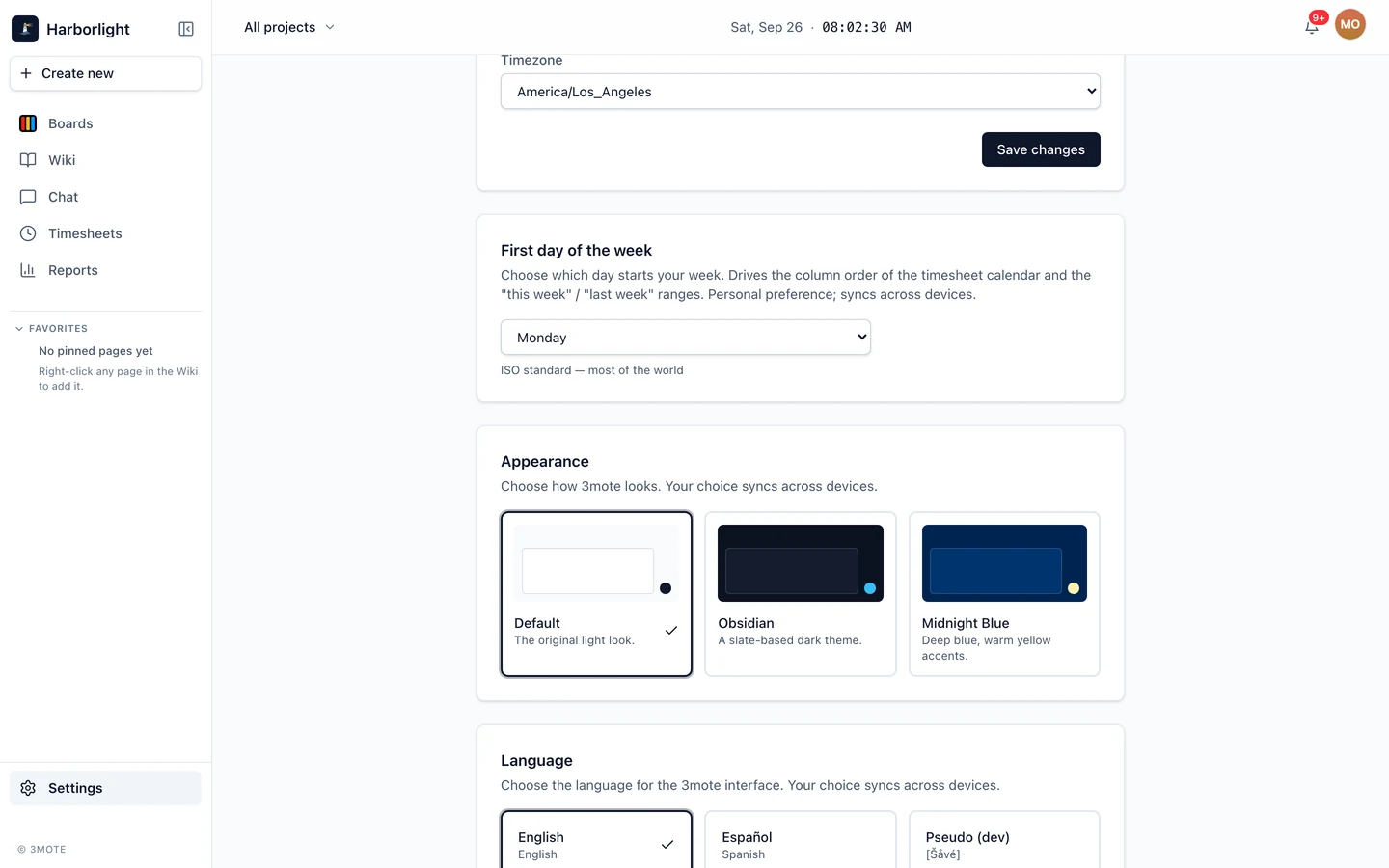Click the Chat speech bubble icon
Image resolution: width=1389 pixels, height=868 pixels.
28,197
